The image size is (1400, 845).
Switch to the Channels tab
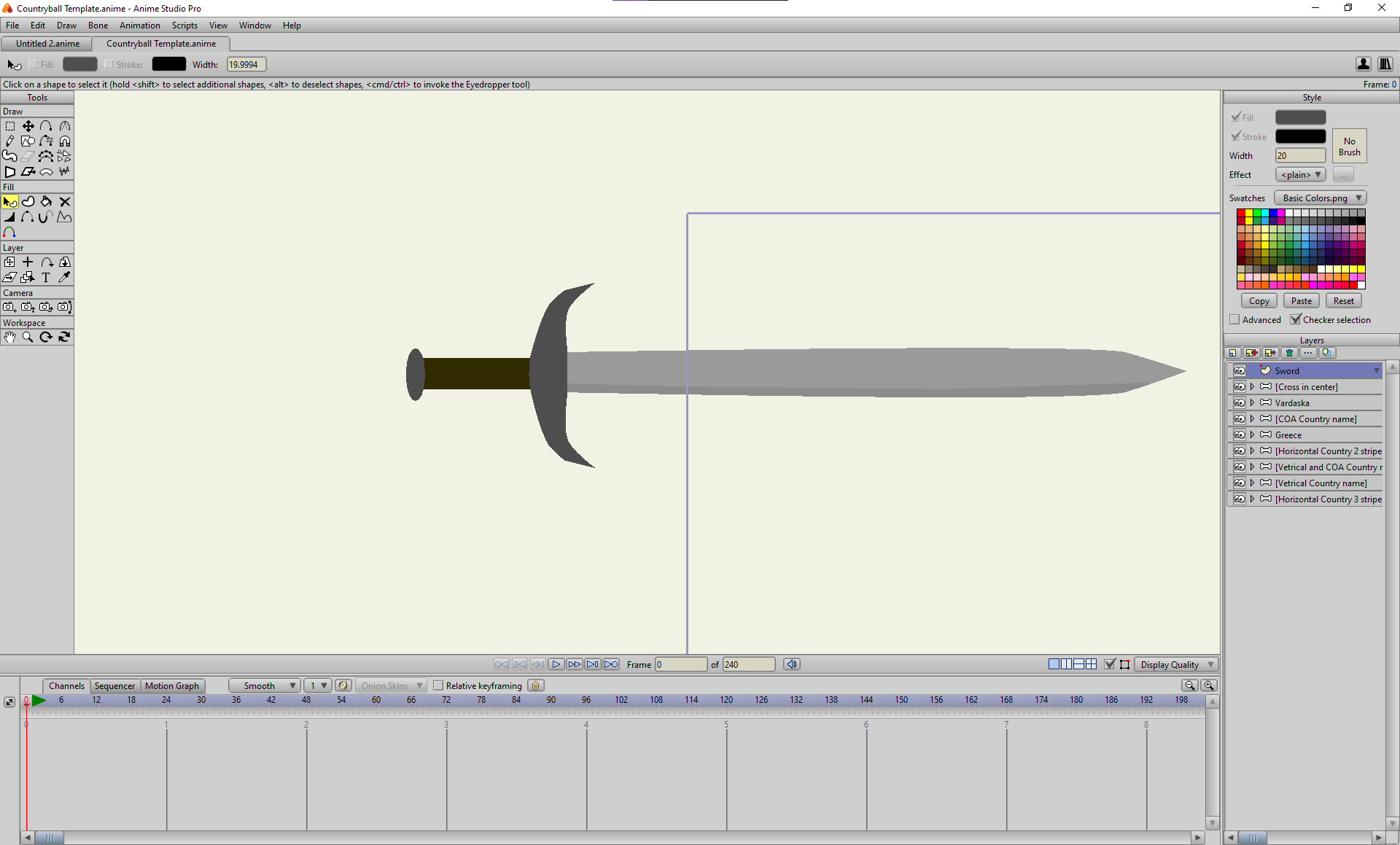click(x=66, y=685)
